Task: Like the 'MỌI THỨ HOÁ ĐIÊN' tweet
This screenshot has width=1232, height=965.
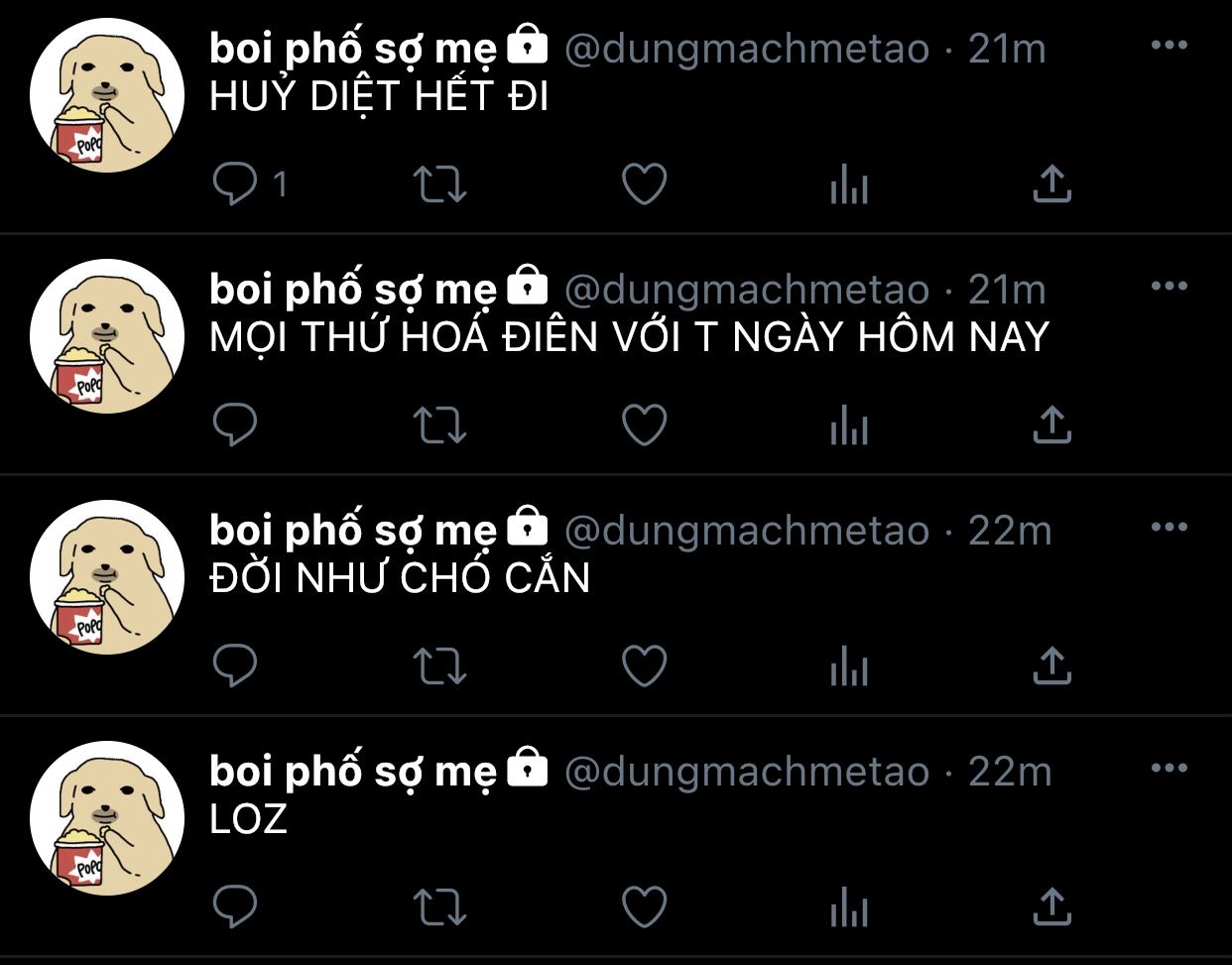Action: click(645, 425)
